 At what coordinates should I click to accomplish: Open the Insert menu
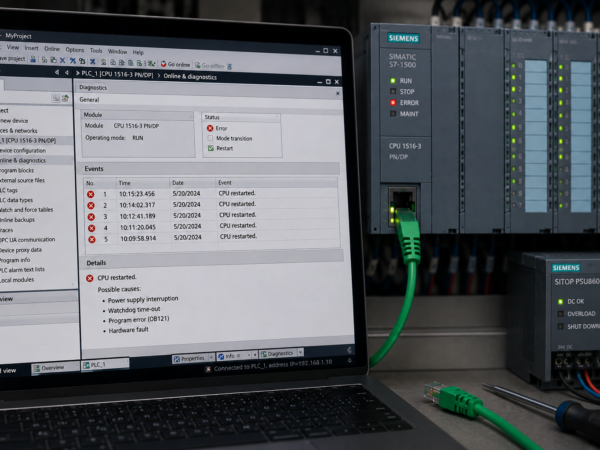[31, 48]
